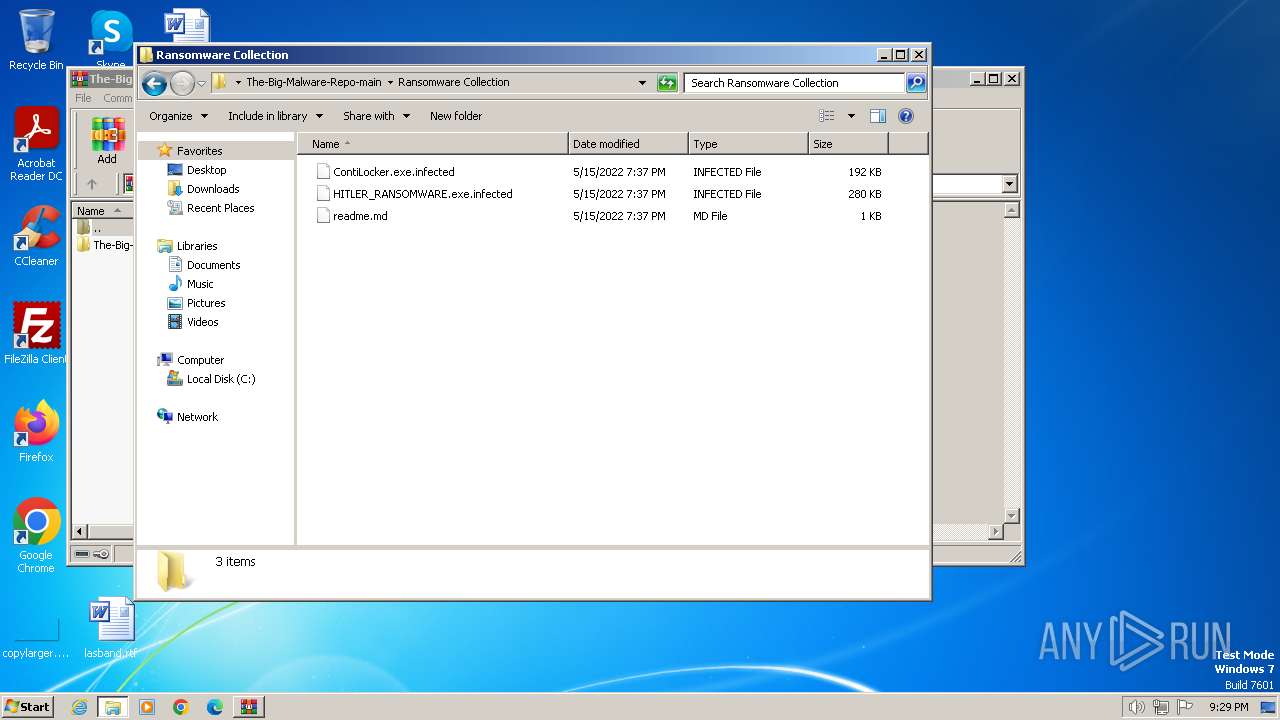Open the Include in library menu
Viewport: 1280px width, 720px height.
tap(275, 116)
